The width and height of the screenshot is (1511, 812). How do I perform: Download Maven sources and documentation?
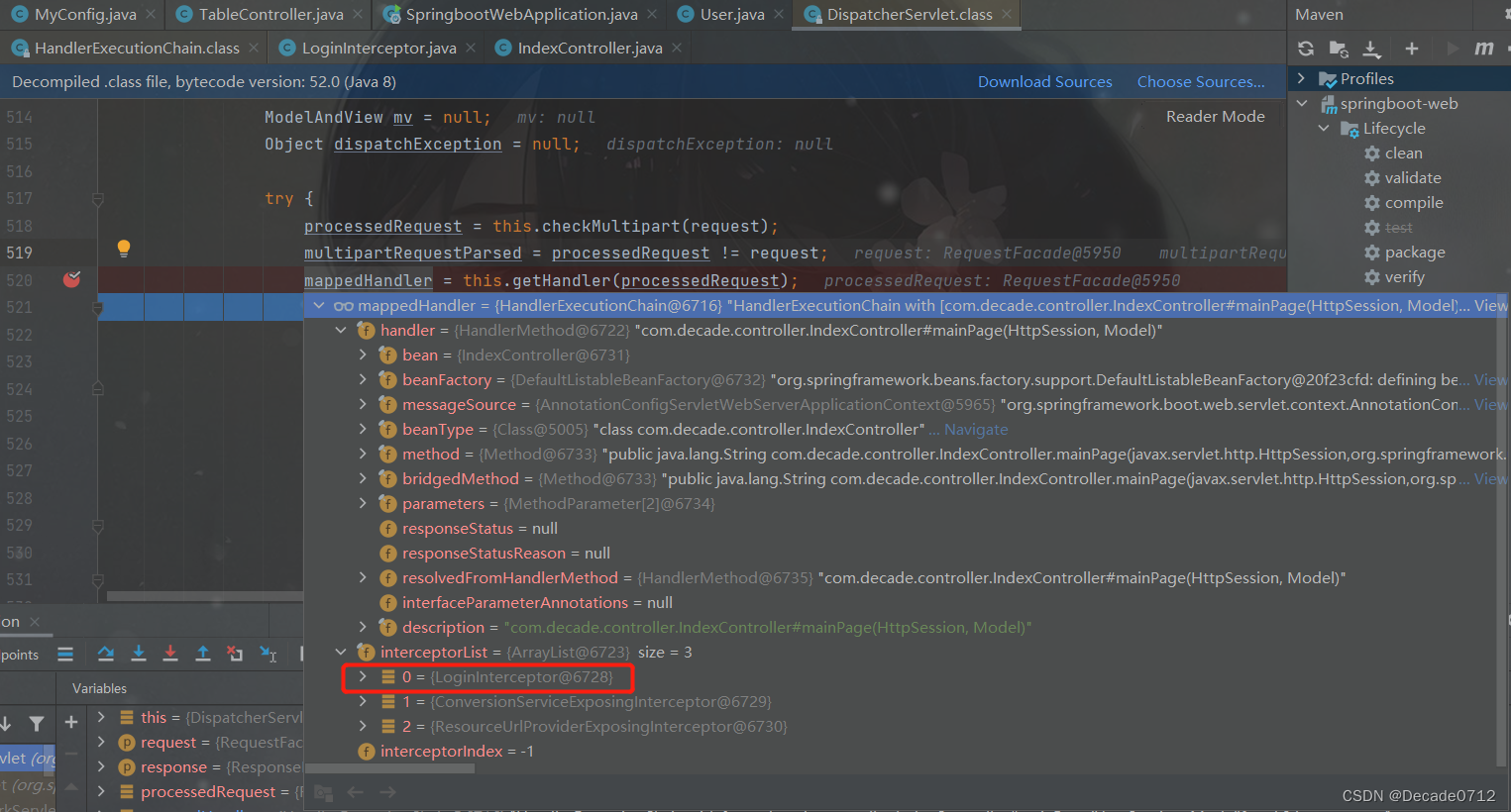point(1371,49)
